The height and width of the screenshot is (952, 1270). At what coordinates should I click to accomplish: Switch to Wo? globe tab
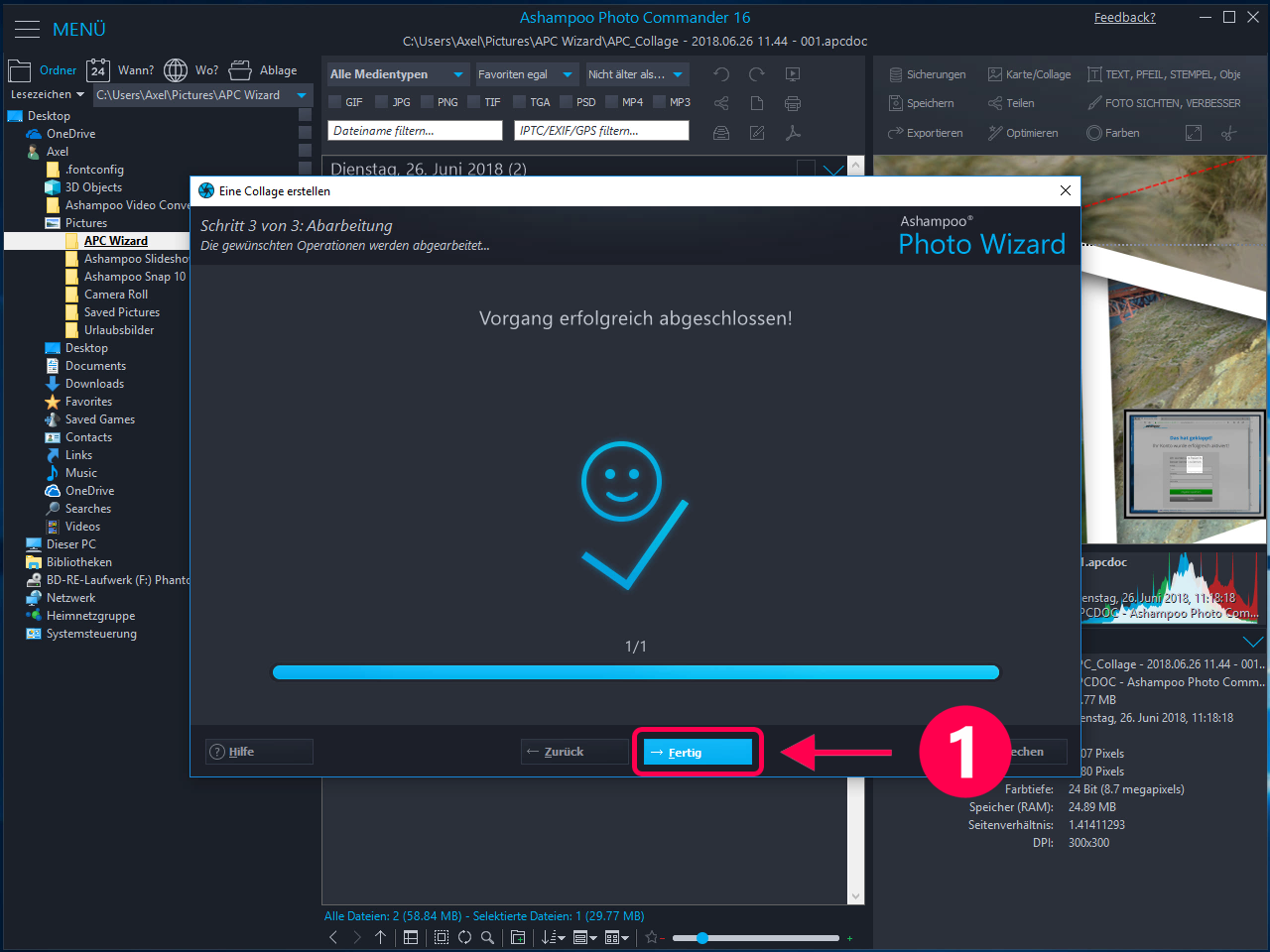coord(190,70)
